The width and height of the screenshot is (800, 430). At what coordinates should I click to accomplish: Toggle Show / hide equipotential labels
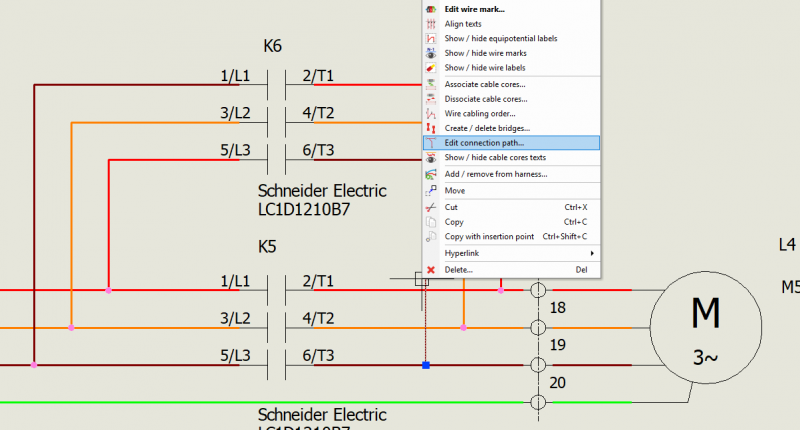[500, 38]
